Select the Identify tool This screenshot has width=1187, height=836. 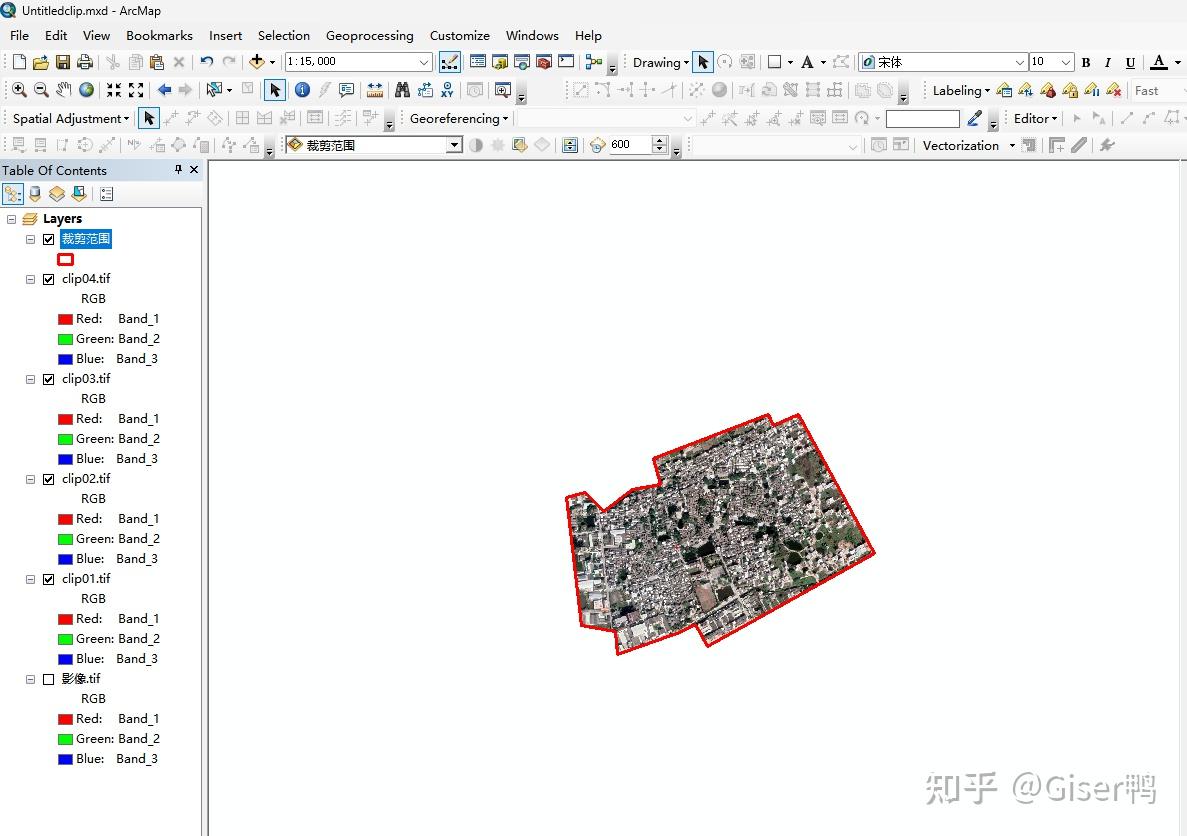pyautogui.click(x=301, y=89)
